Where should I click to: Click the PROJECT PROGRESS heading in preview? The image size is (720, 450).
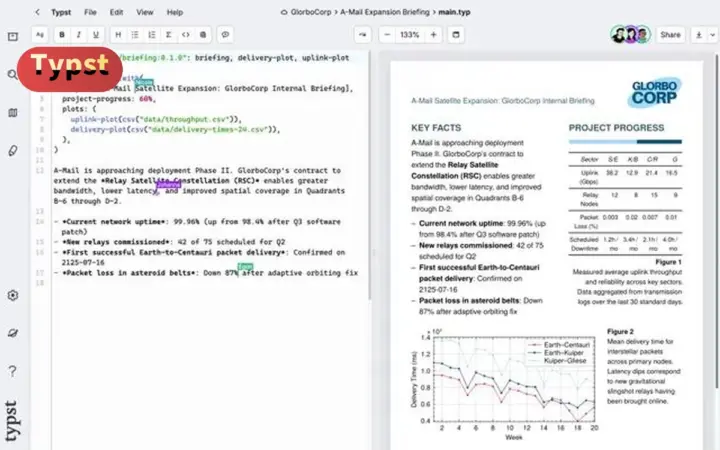tap(616, 128)
